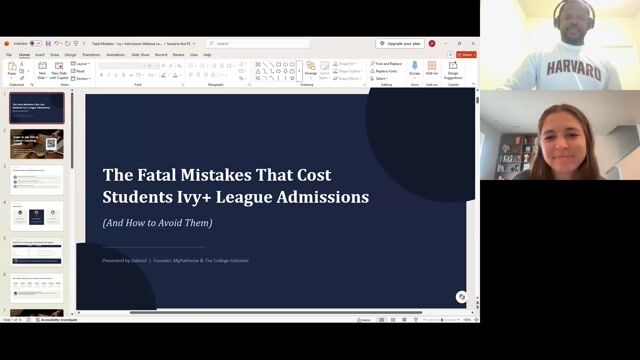
Task: Toggle Underline formatting
Action: [x=116, y=75]
